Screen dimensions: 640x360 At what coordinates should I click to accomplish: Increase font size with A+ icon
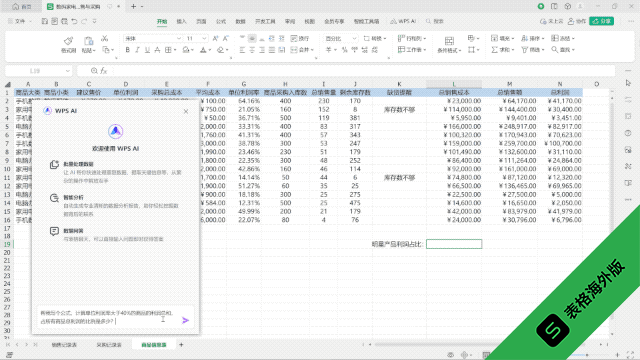pyautogui.click(x=216, y=38)
